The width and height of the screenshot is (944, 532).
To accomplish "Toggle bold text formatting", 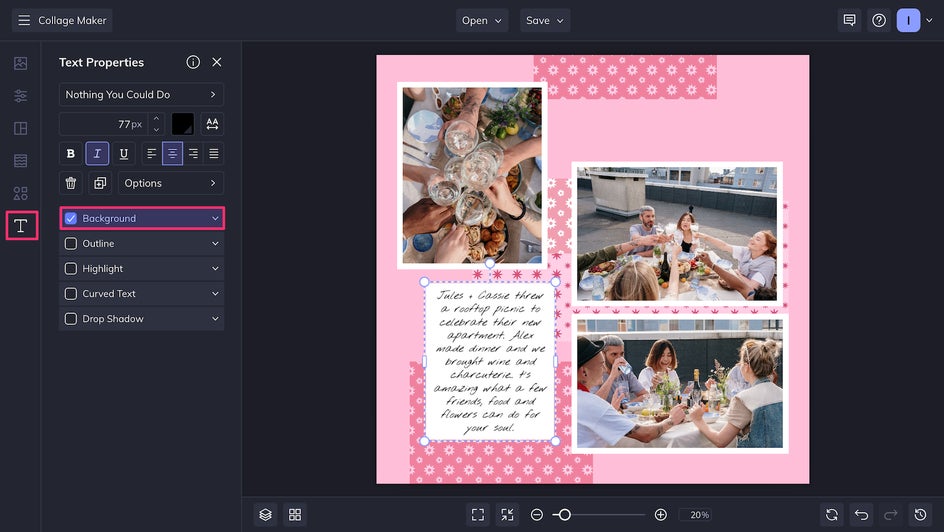I will tap(70, 153).
